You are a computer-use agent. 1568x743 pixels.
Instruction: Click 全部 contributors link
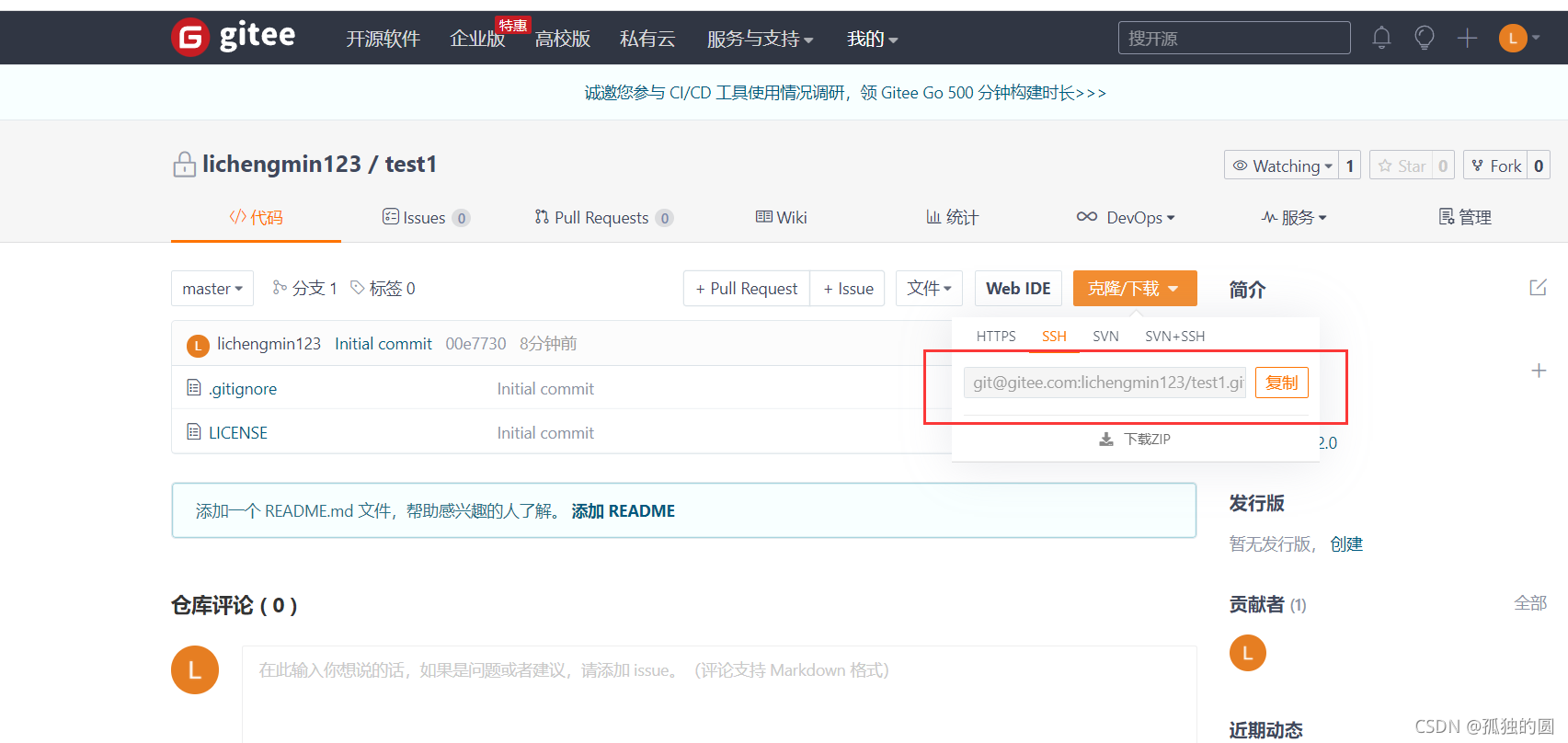[1530, 603]
